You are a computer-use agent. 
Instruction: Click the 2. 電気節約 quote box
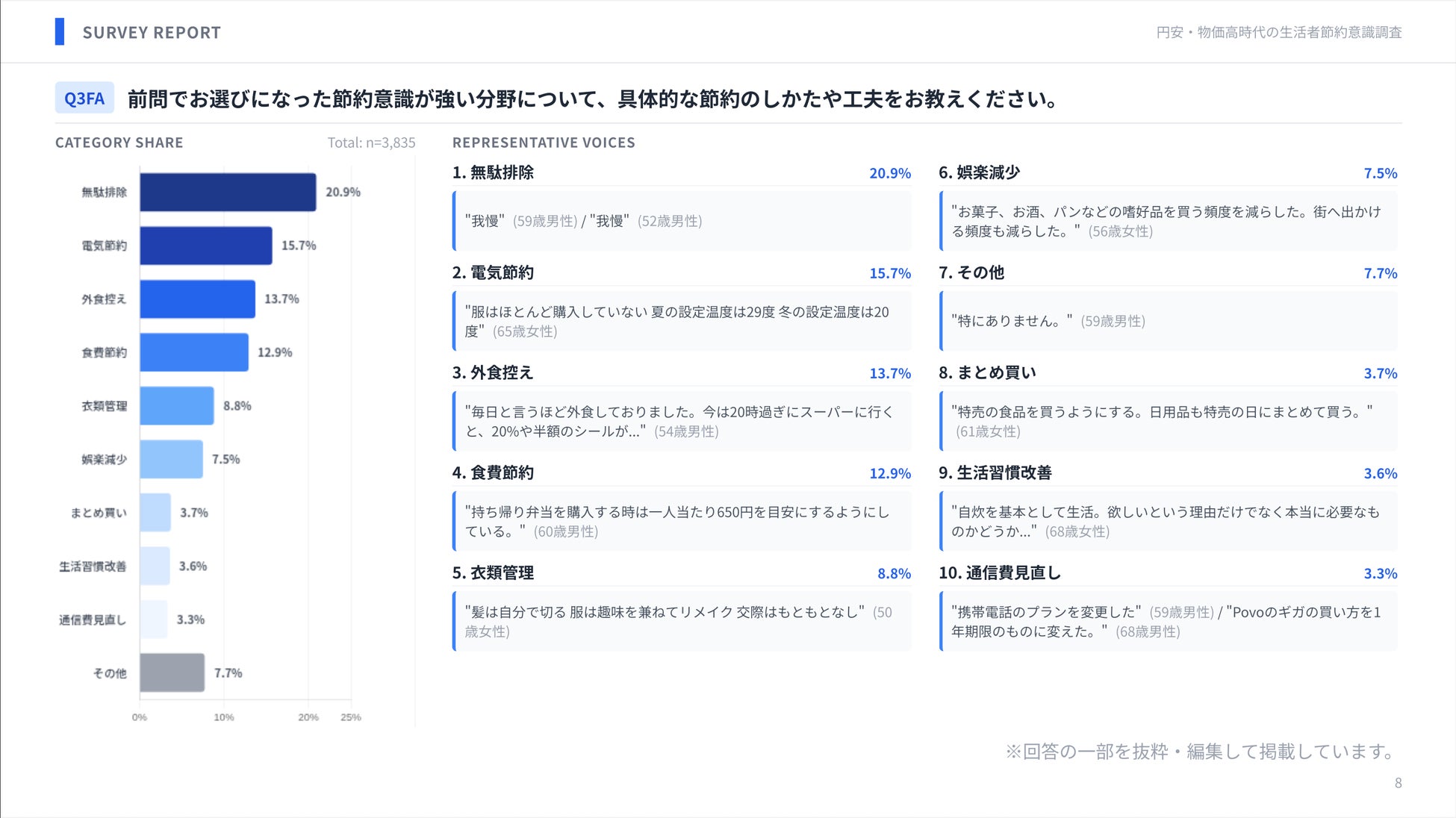(682, 322)
